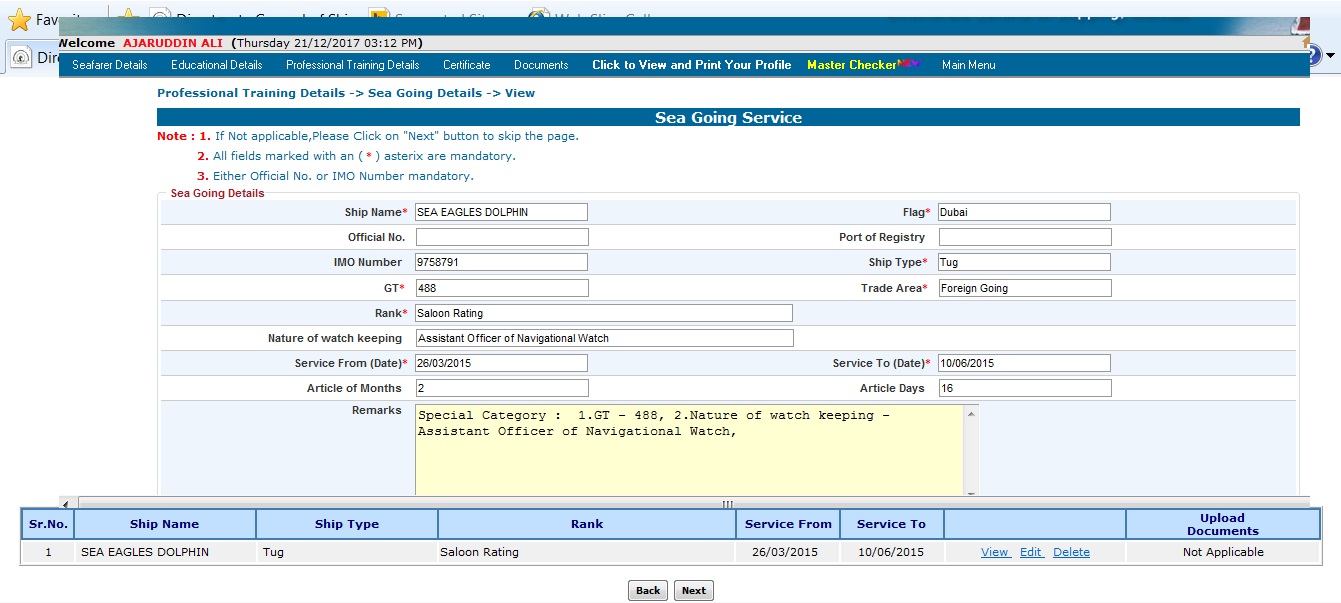The image size is (1341, 603).
Task: Open the Seafarer Details menu
Action: point(110,65)
